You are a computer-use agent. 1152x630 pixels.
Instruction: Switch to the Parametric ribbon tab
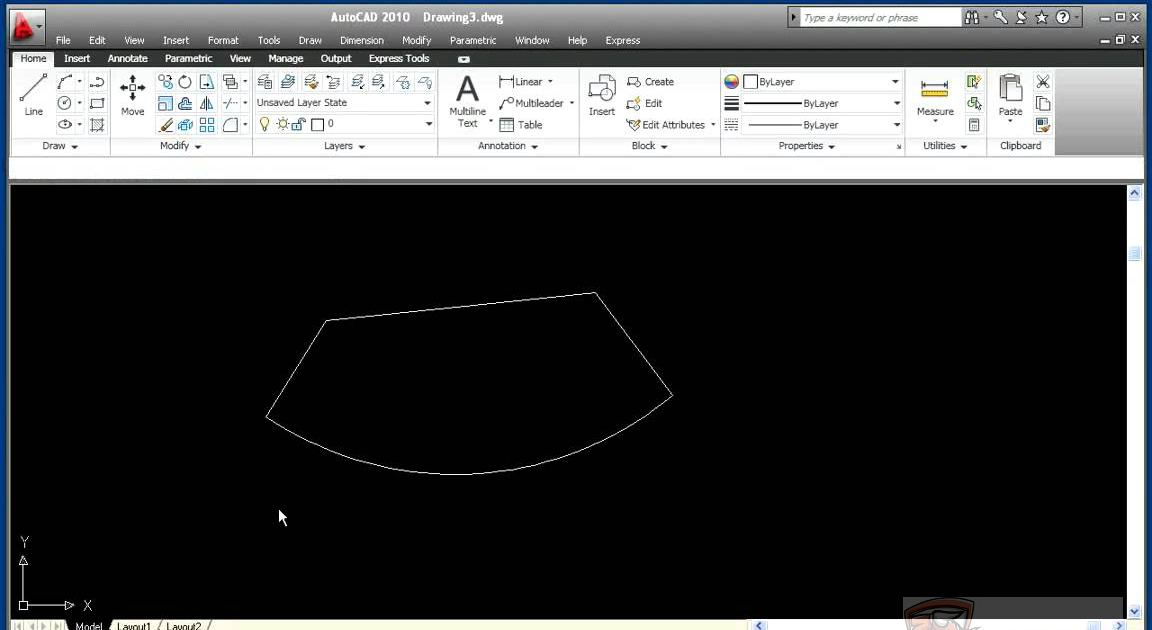pos(188,59)
